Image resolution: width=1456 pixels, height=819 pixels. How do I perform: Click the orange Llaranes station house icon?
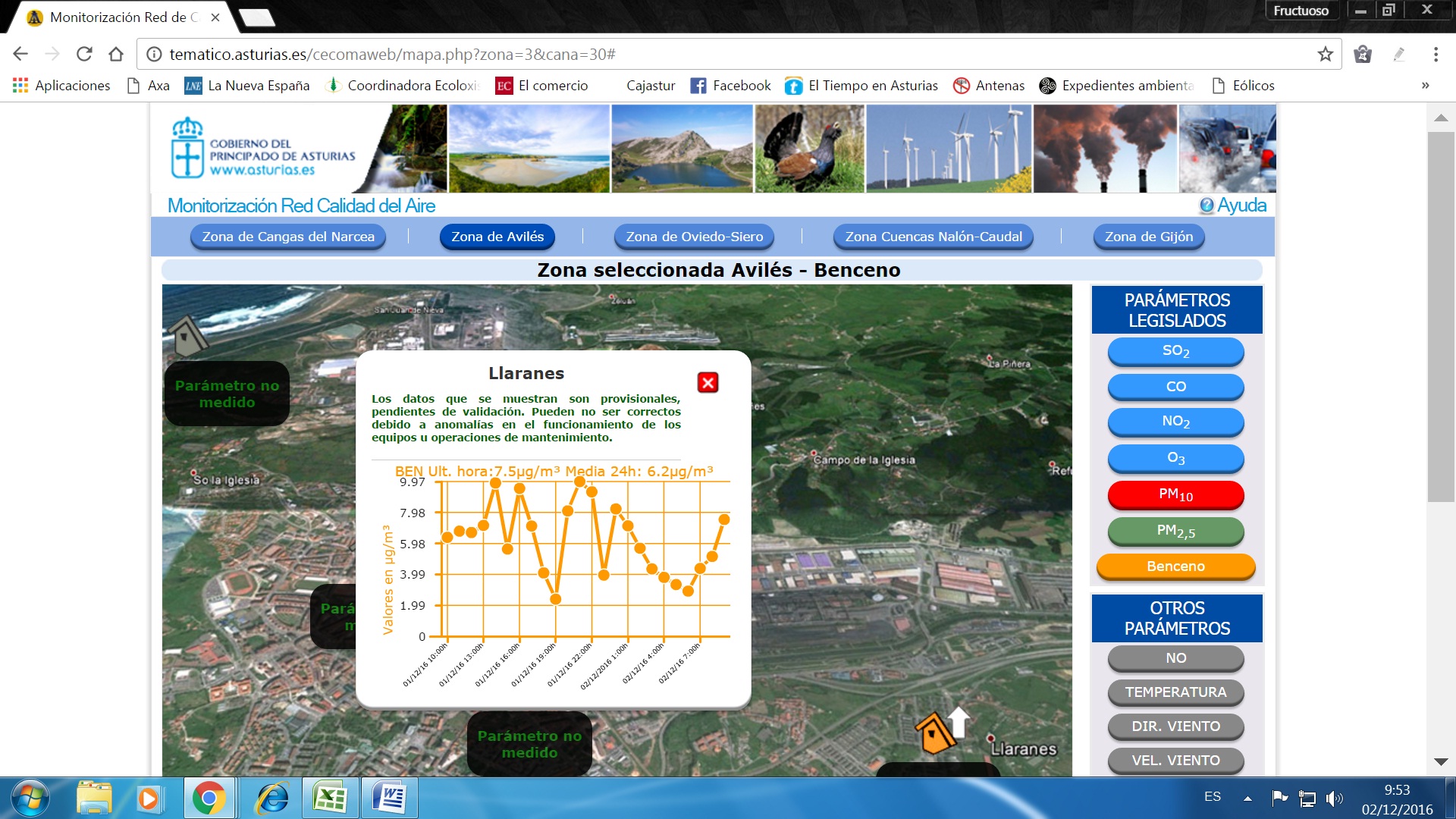934,733
